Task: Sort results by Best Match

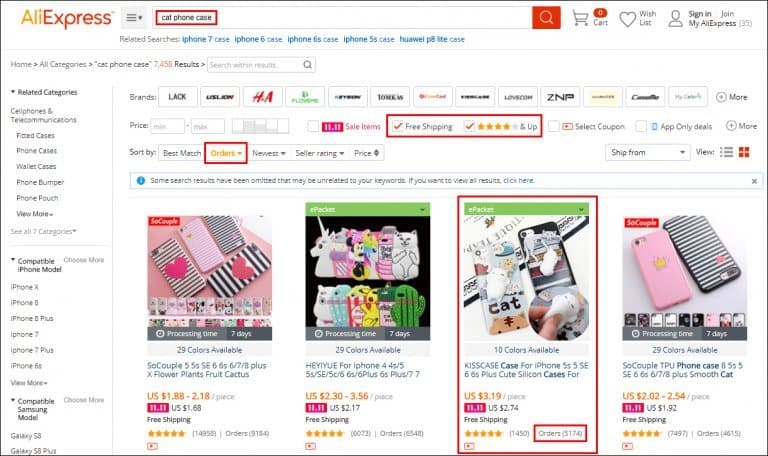Action: (182, 153)
